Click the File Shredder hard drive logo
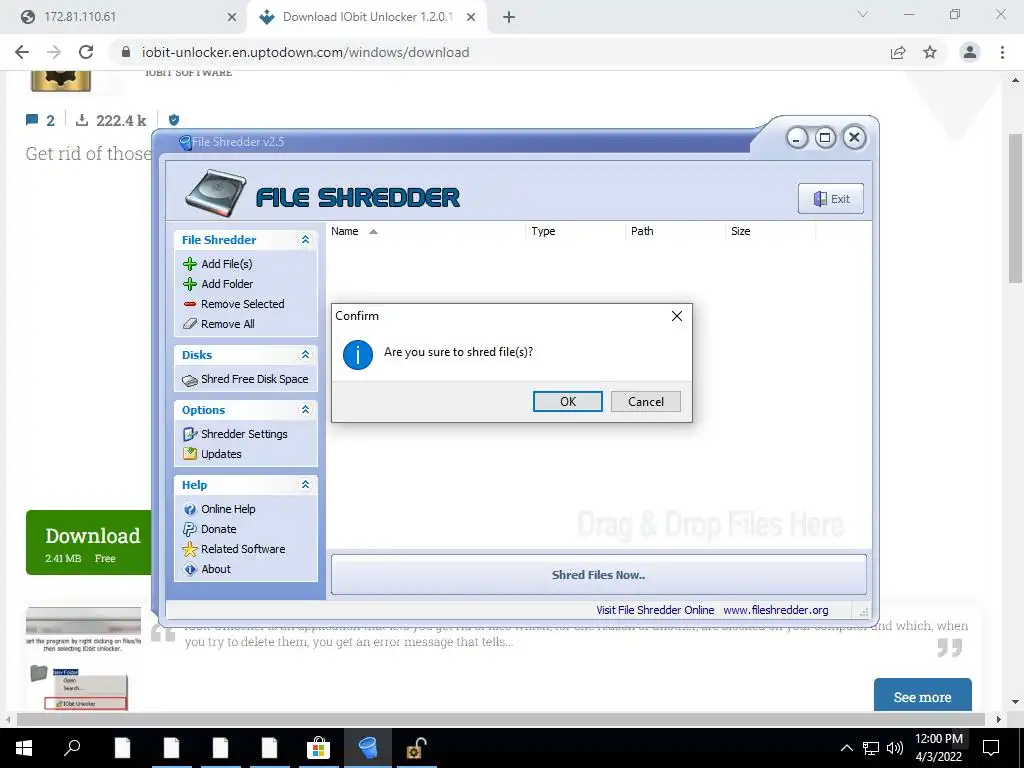Viewport: 1024px width, 768px height. [216, 193]
